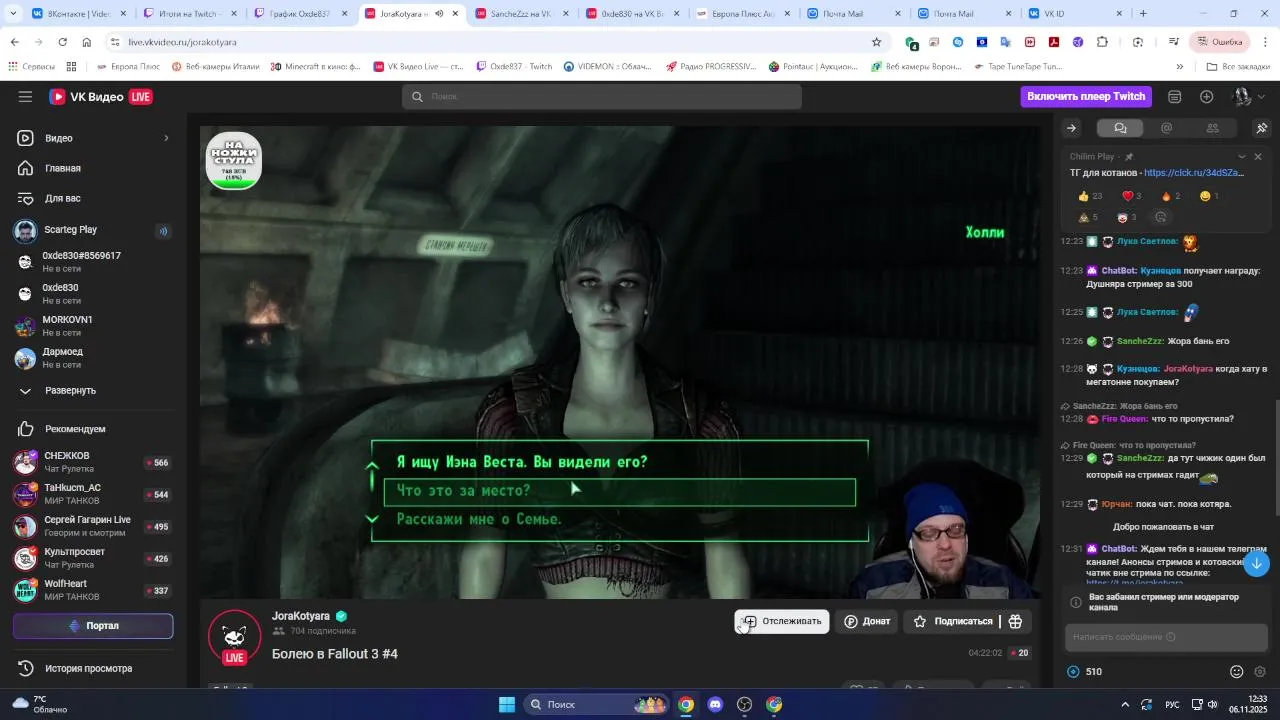
Task: Bookmark page with star icon in address bar
Action: click(877, 42)
